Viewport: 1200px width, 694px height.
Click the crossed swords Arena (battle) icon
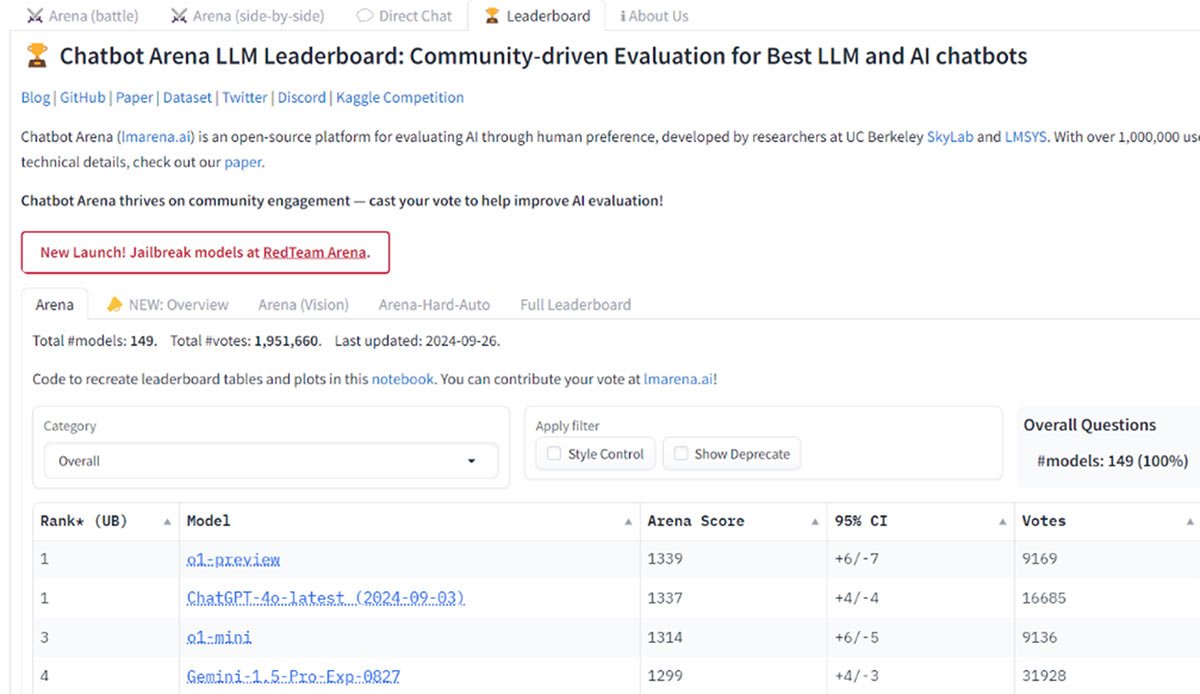pos(35,16)
